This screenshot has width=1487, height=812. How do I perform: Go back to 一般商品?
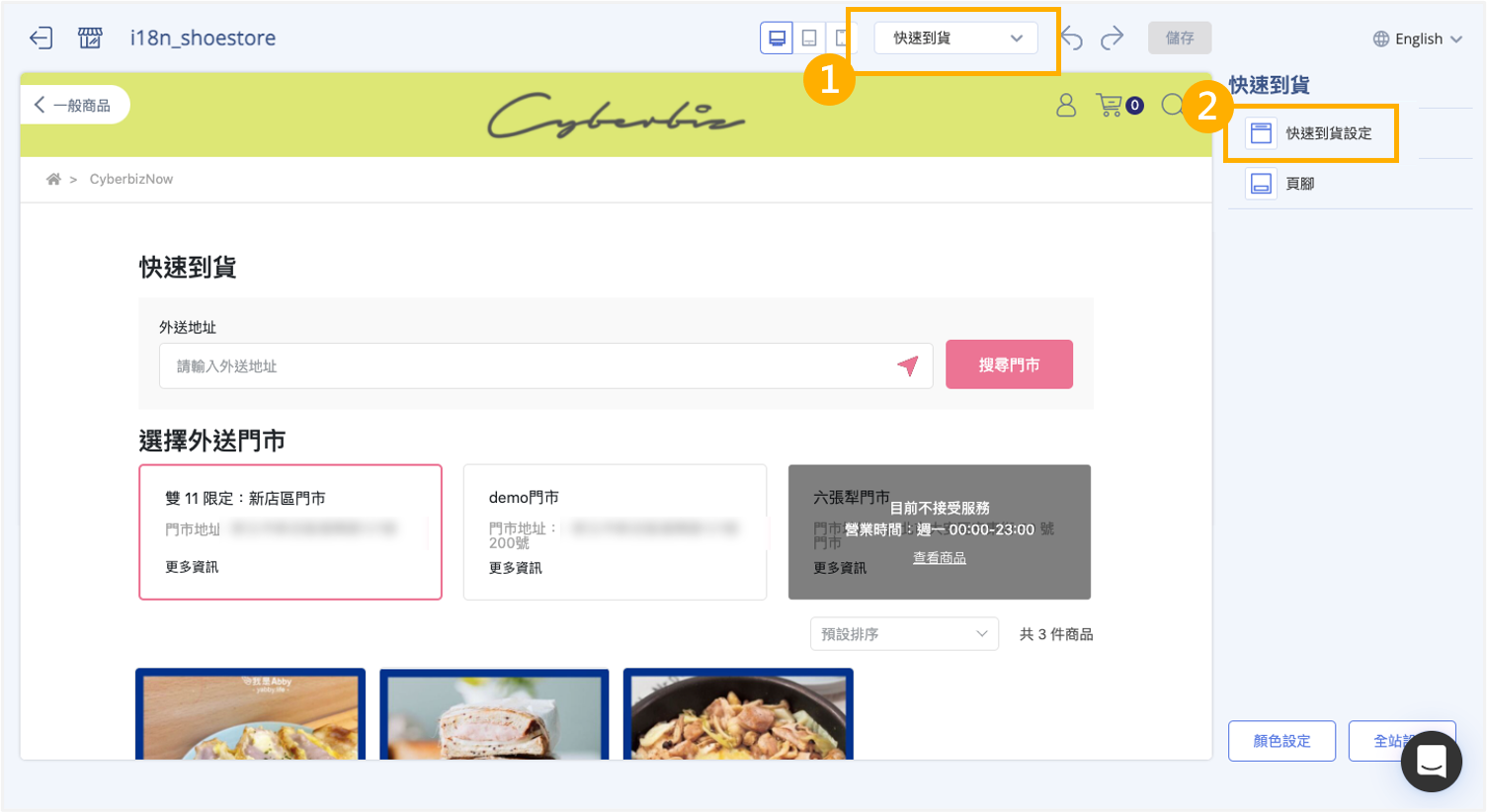pyautogui.click(x=73, y=105)
